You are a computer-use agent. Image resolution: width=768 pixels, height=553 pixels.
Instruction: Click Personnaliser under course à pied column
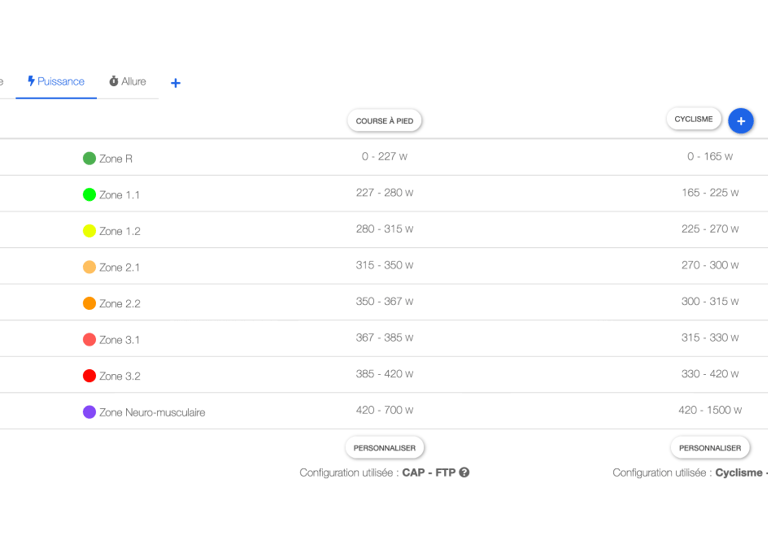click(384, 448)
